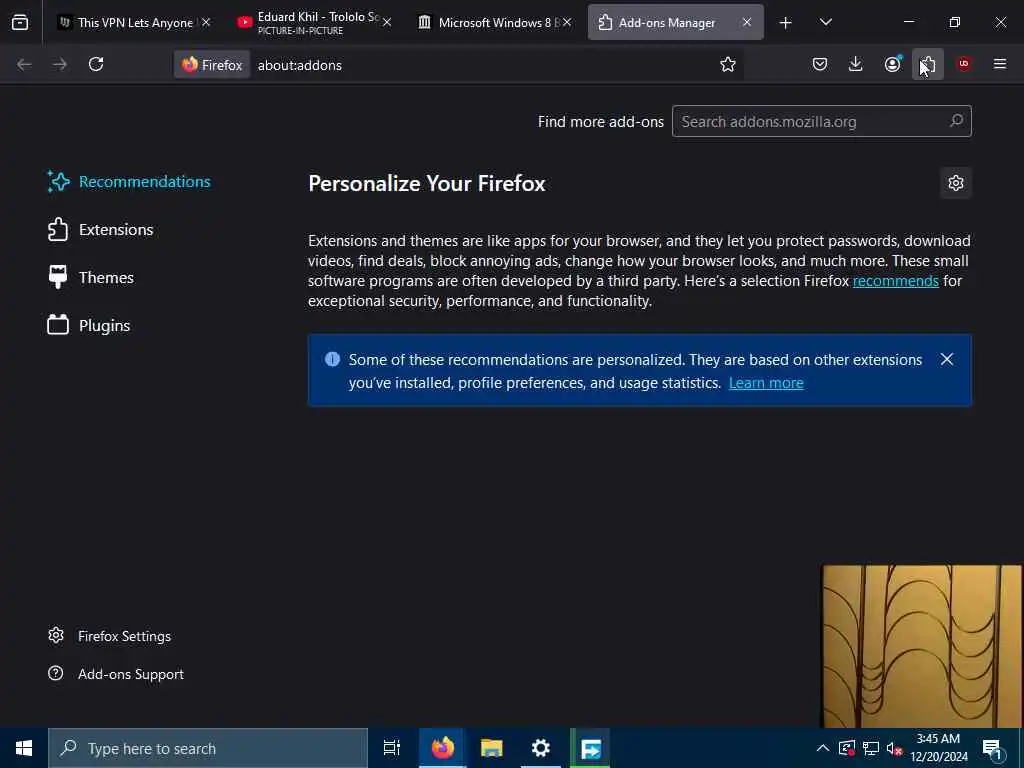Screen dimensions: 1024x768
Task: Open the network tray icon
Action: point(871,748)
